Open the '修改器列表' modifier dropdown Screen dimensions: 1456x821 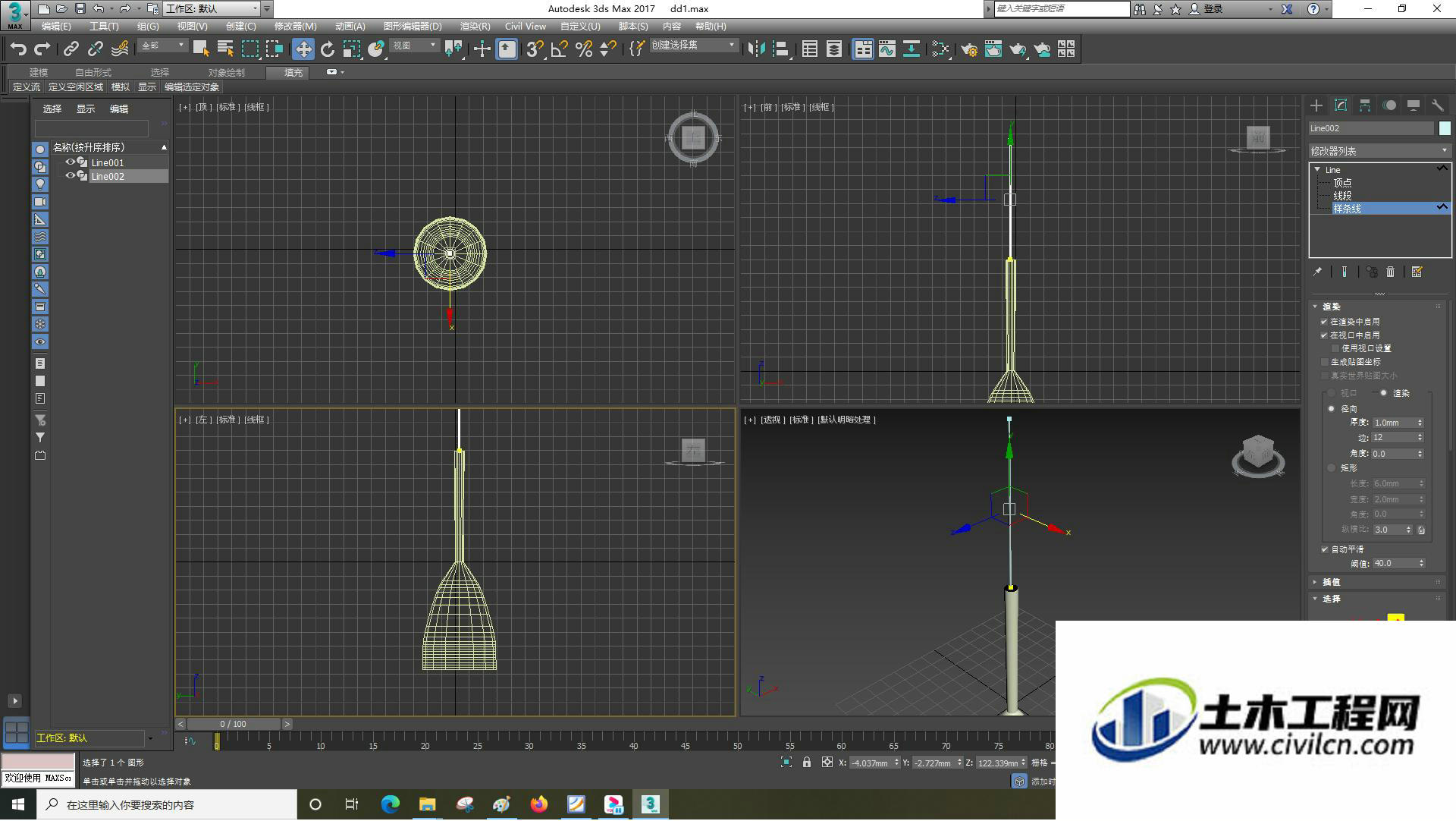pos(1379,151)
